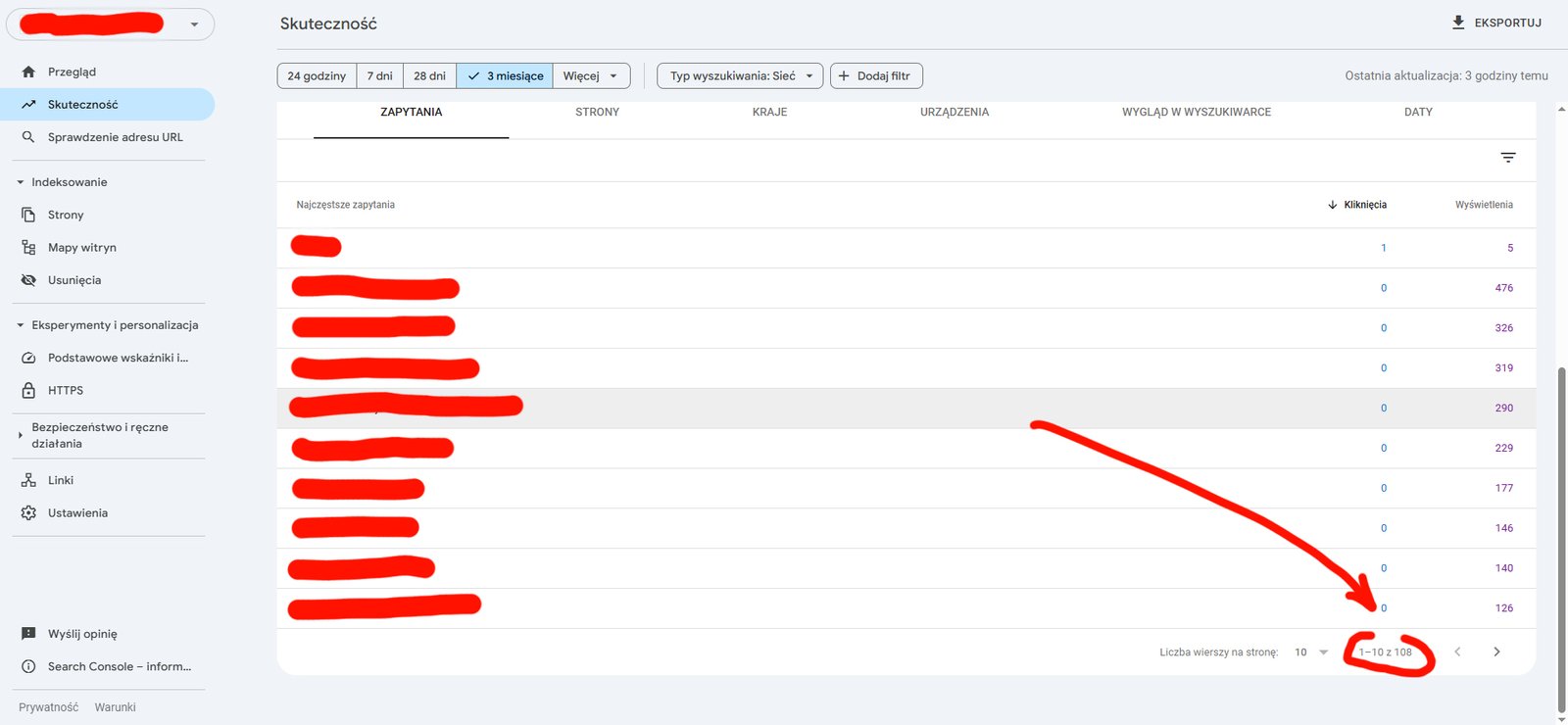1568x725 pixels.
Task: Open the Więcej date range dropdown
Action: (x=591, y=76)
